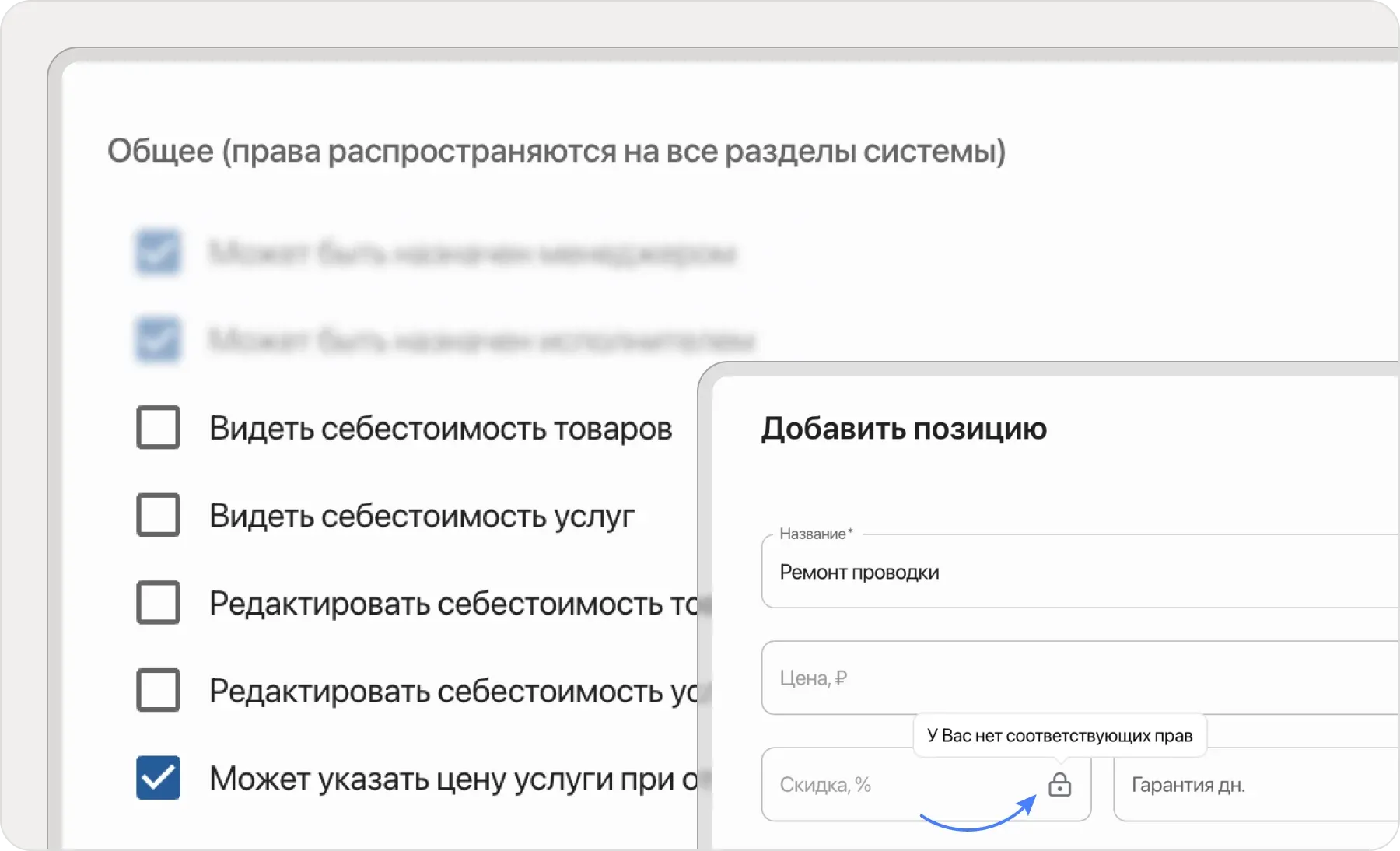Select the Добавить позицию dialog title

click(904, 428)
